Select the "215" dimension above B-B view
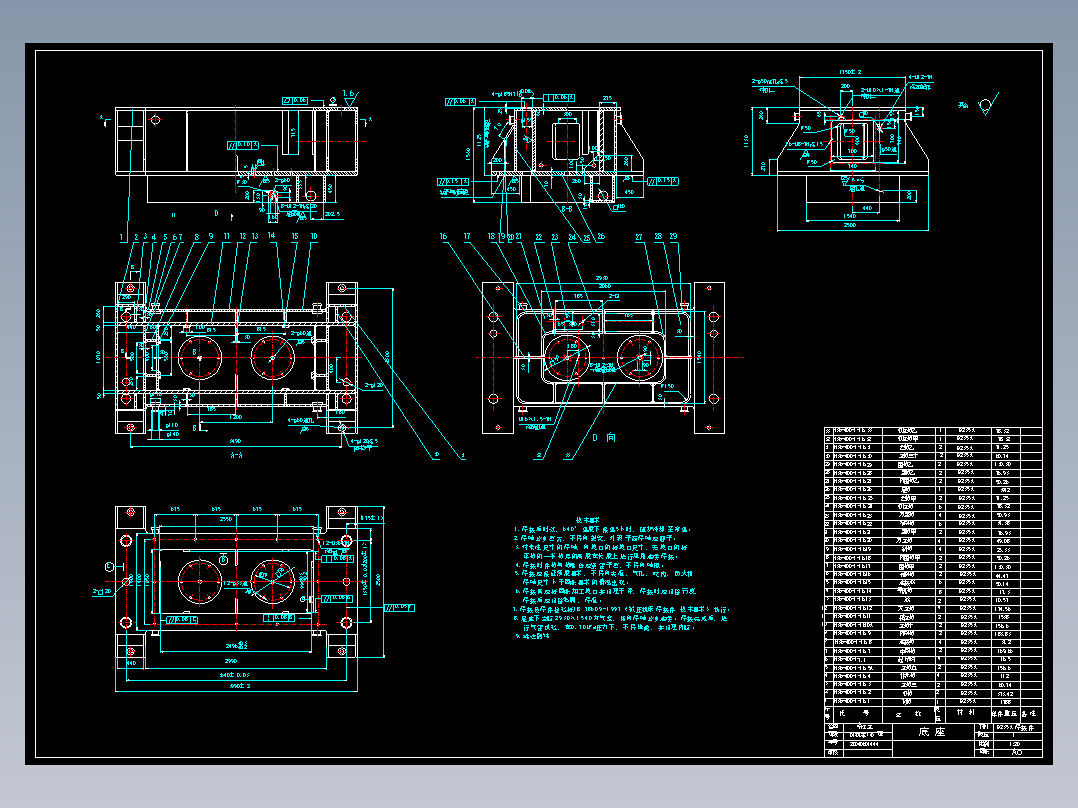Screen dimensions: 1078x808 pos(607,99)
